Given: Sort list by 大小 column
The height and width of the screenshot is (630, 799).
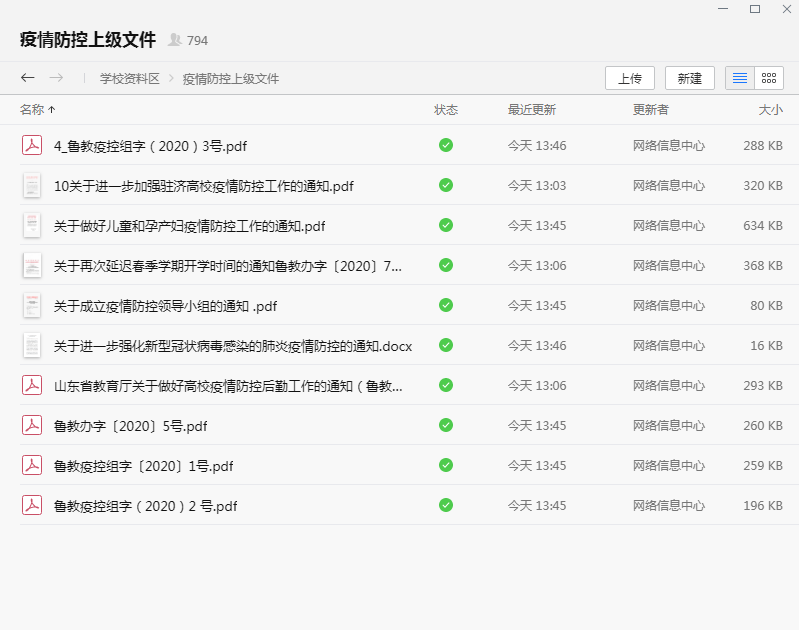Looking at the screenshot, I should [x=770, y=109].
